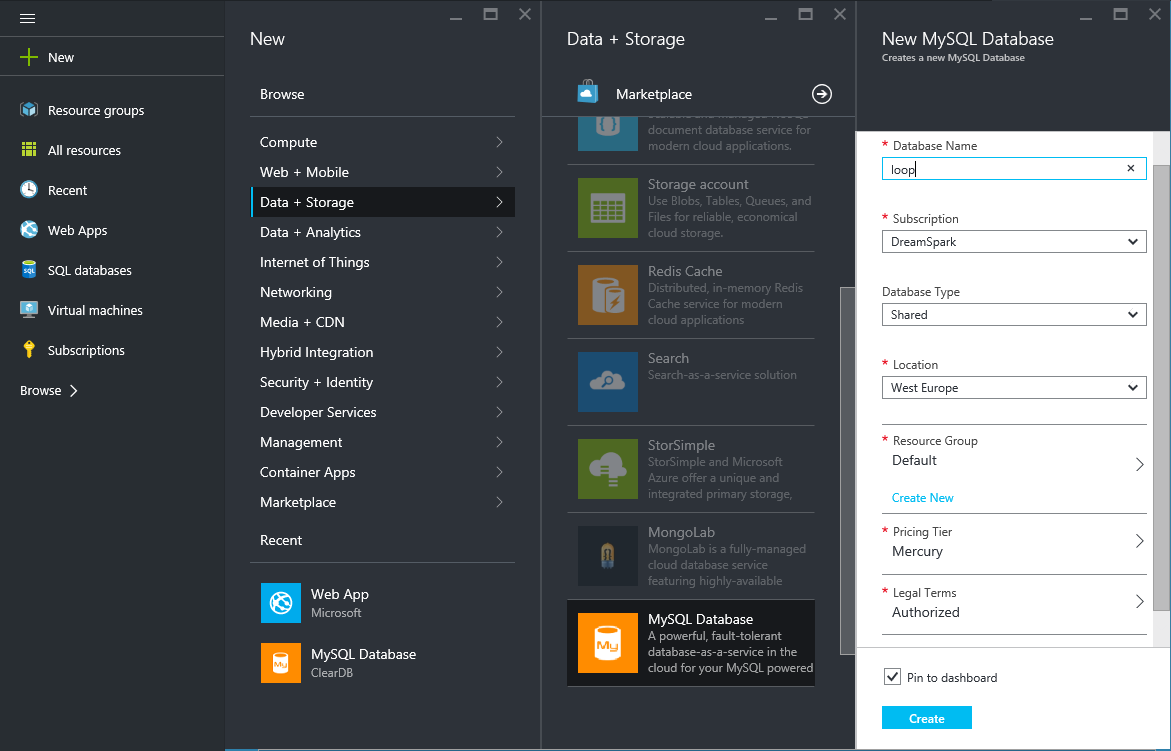The image size is (1171, 751).
Task: Clear the Database Name field with the x
Action: pyautogui.click(x=1130, y=168)
